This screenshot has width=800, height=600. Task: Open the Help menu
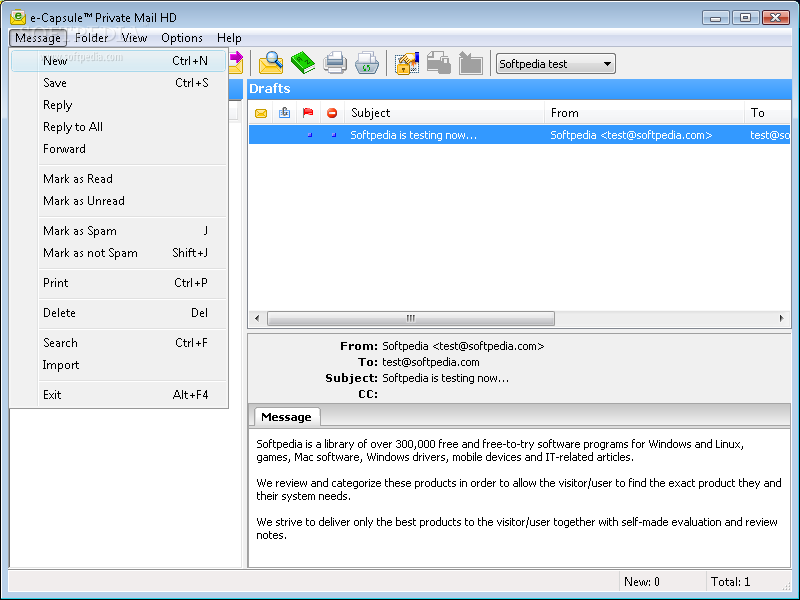click(229, 38)
